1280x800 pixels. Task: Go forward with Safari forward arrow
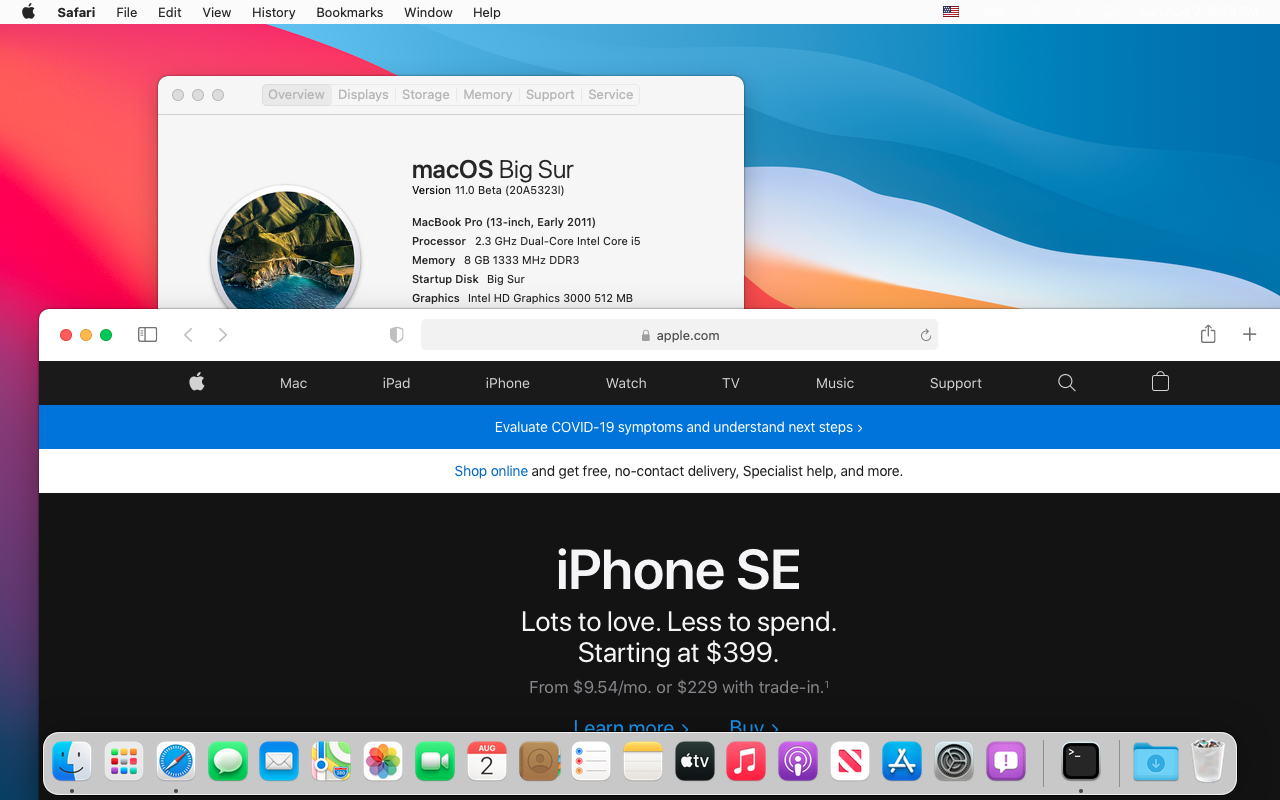(222, 335)
